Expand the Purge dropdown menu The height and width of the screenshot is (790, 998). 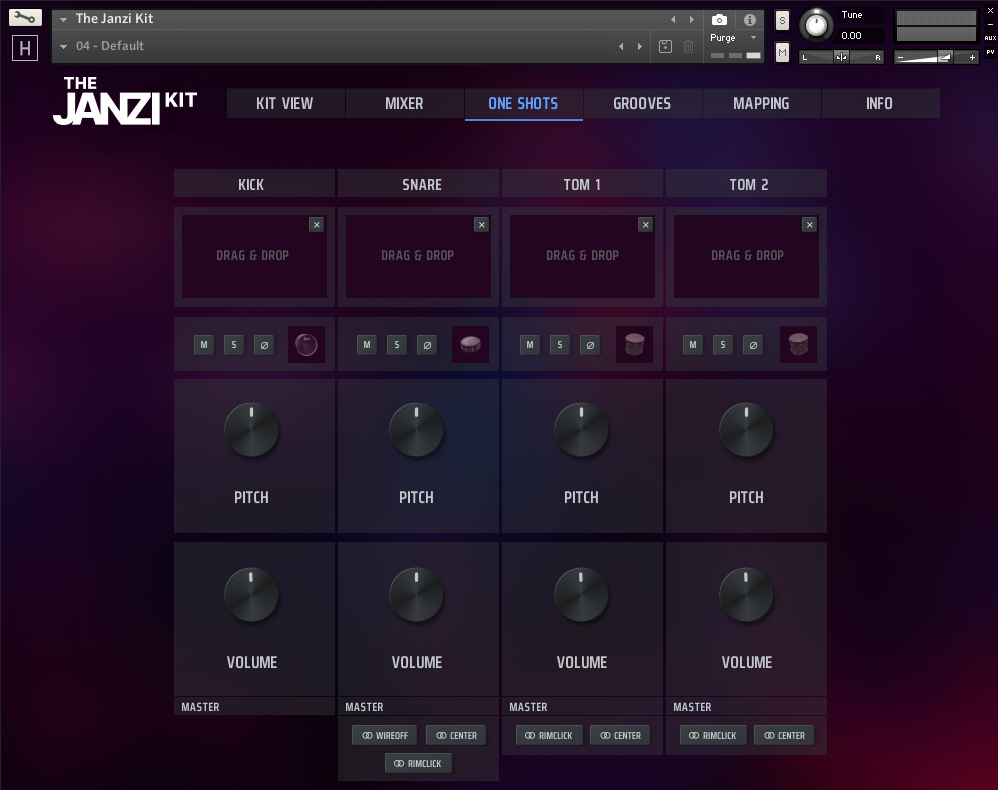(x=753, y=38)
